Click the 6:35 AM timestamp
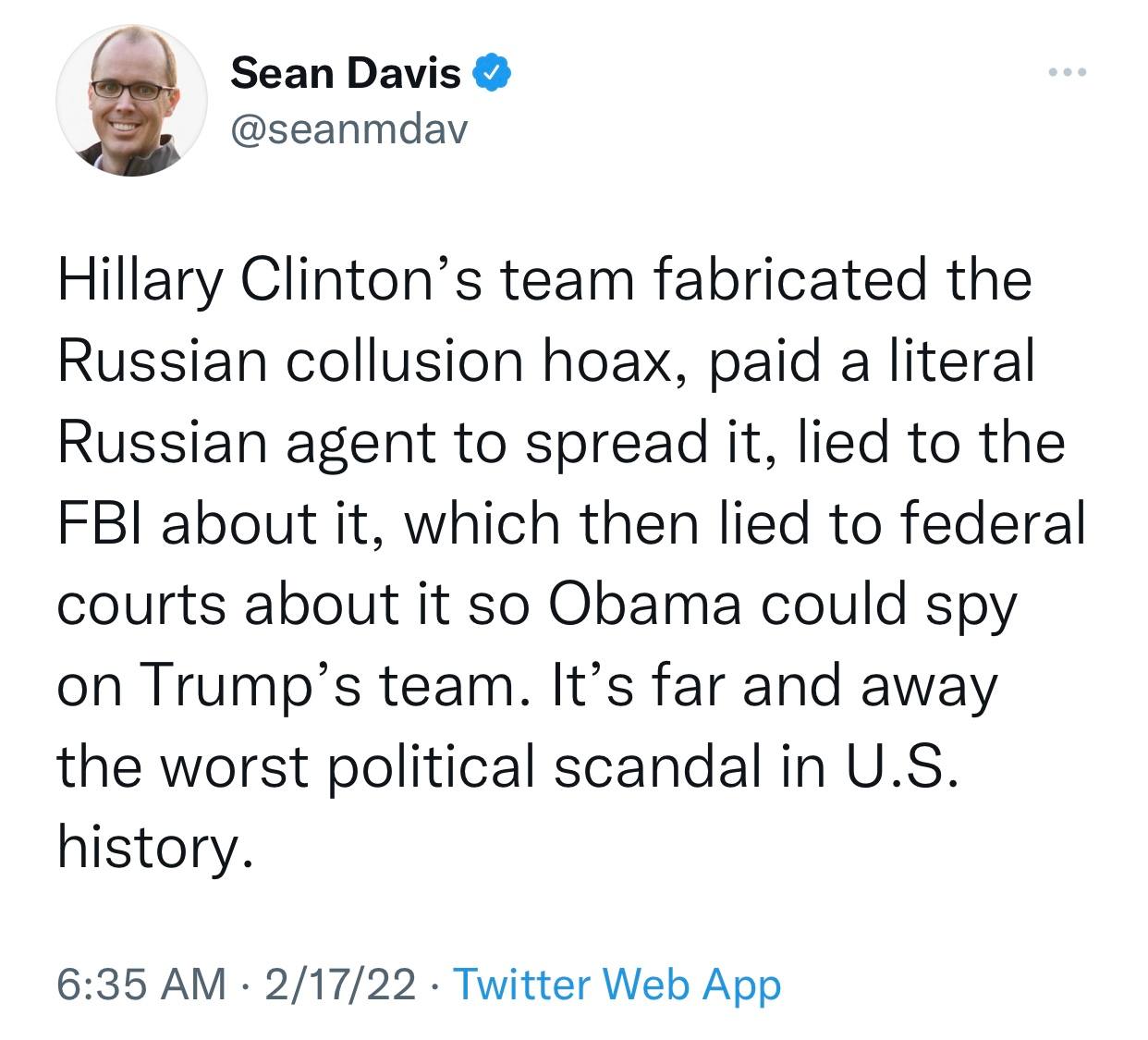The width and height of the screenshot is (1148, 1040). click(140, 985)
